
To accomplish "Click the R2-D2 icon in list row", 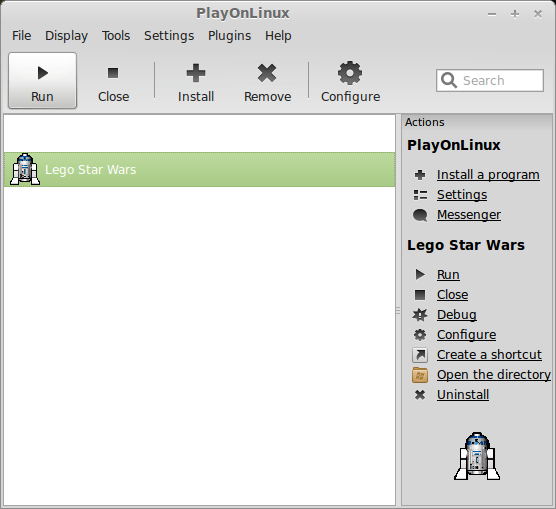I will tap(25, 169).
